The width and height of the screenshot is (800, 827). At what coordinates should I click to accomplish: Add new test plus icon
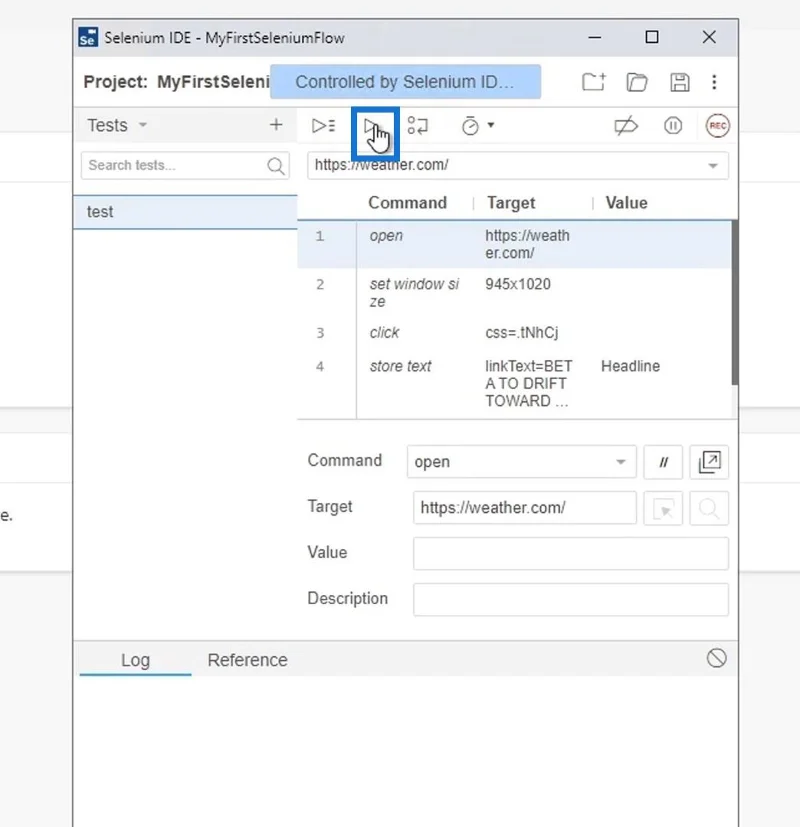click(x=276, y=124)
